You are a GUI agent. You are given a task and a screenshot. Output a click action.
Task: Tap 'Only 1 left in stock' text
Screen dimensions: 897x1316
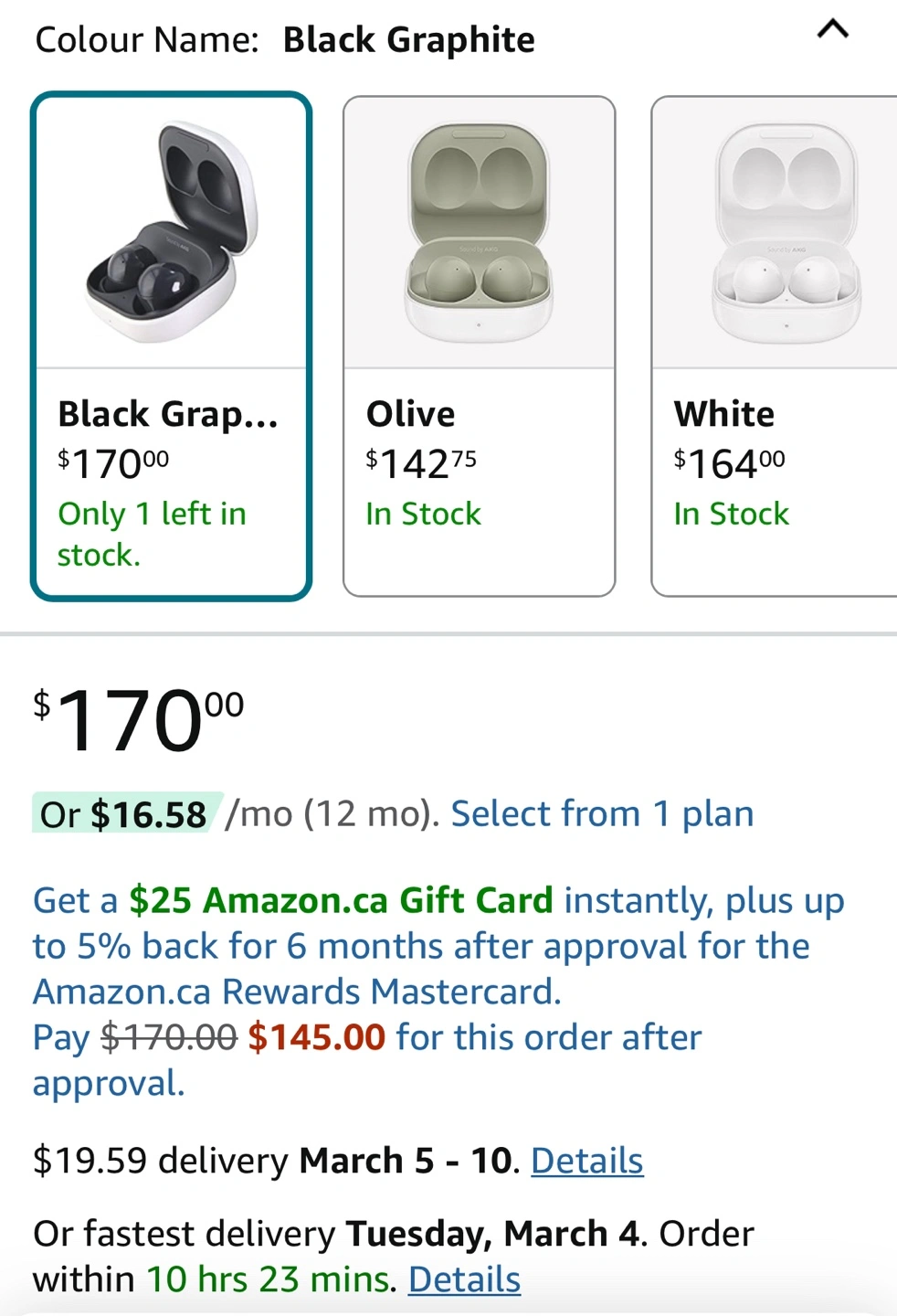pos(152,534)
